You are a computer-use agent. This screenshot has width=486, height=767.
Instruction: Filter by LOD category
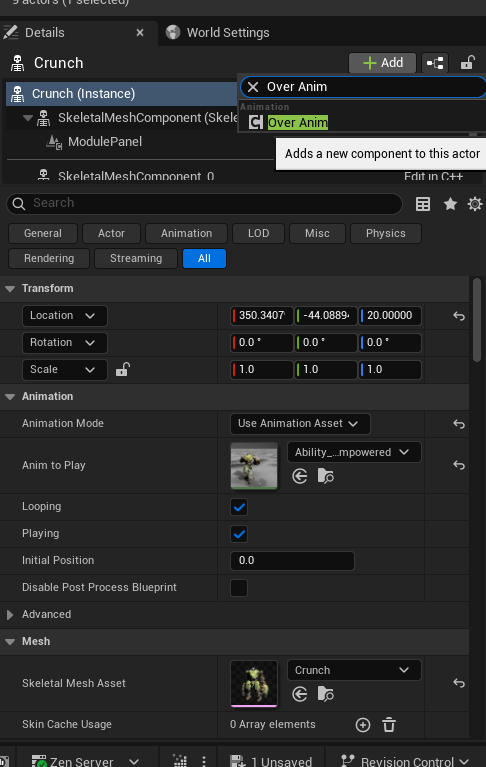(x=258, y=233)
